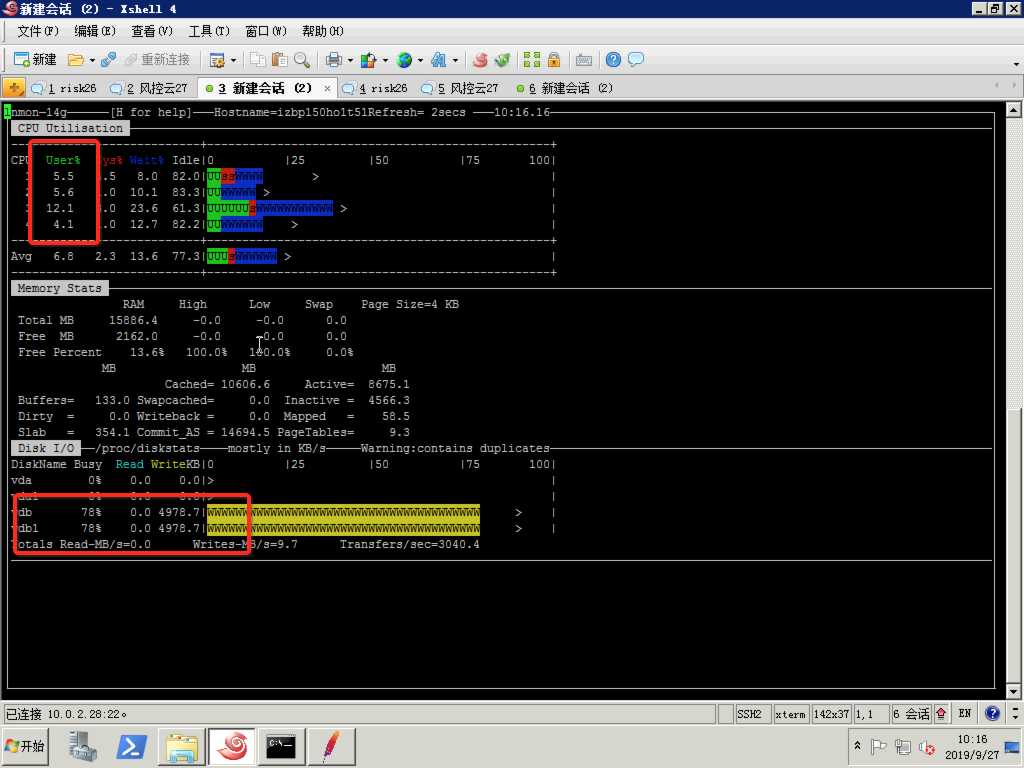Viewport: 1024px width, 768px height.
Task: Open the 开始 Start menu
Action: point(25,746)
